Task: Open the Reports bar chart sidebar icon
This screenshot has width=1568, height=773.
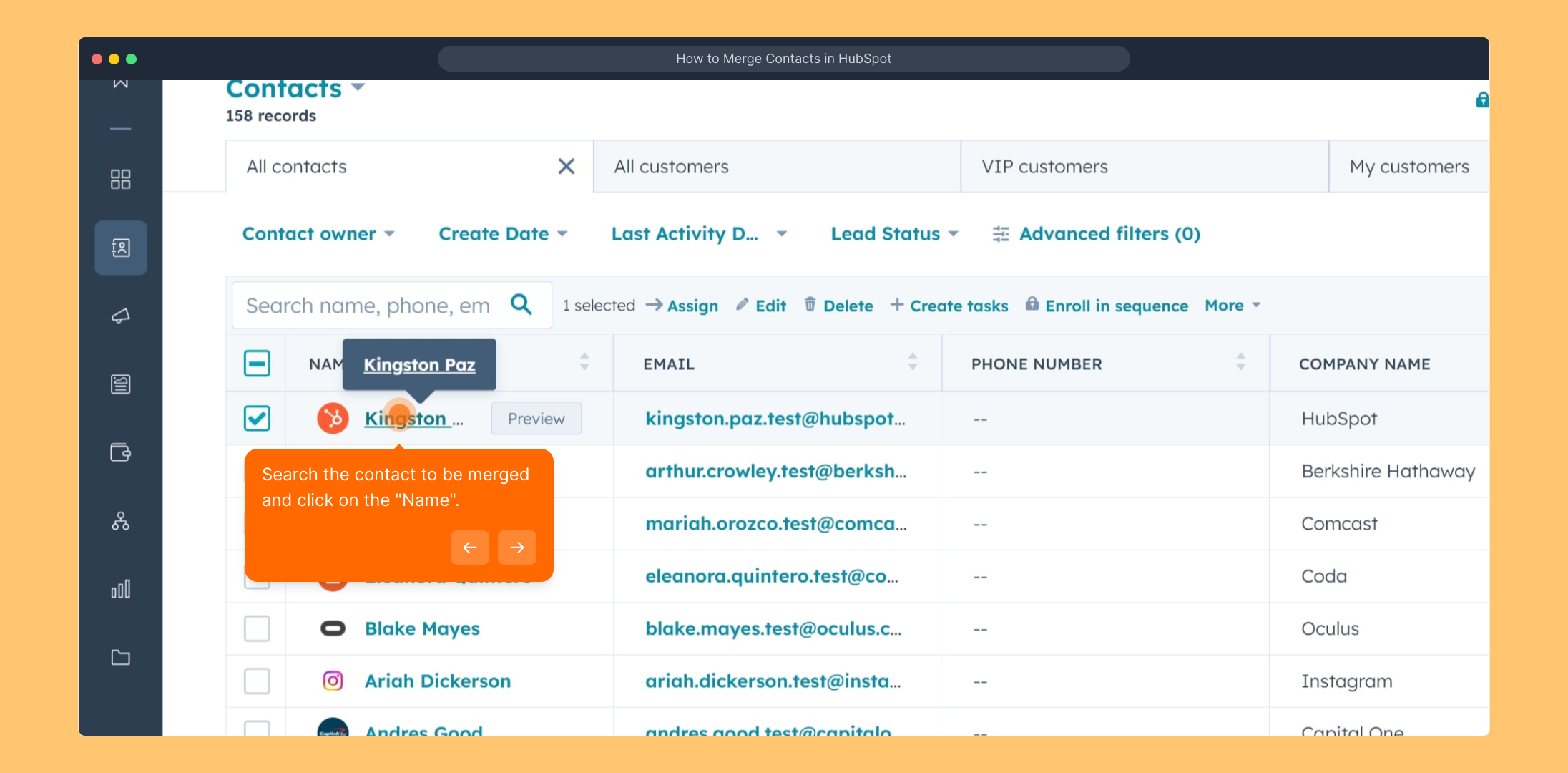Action: tap(120, 589)
